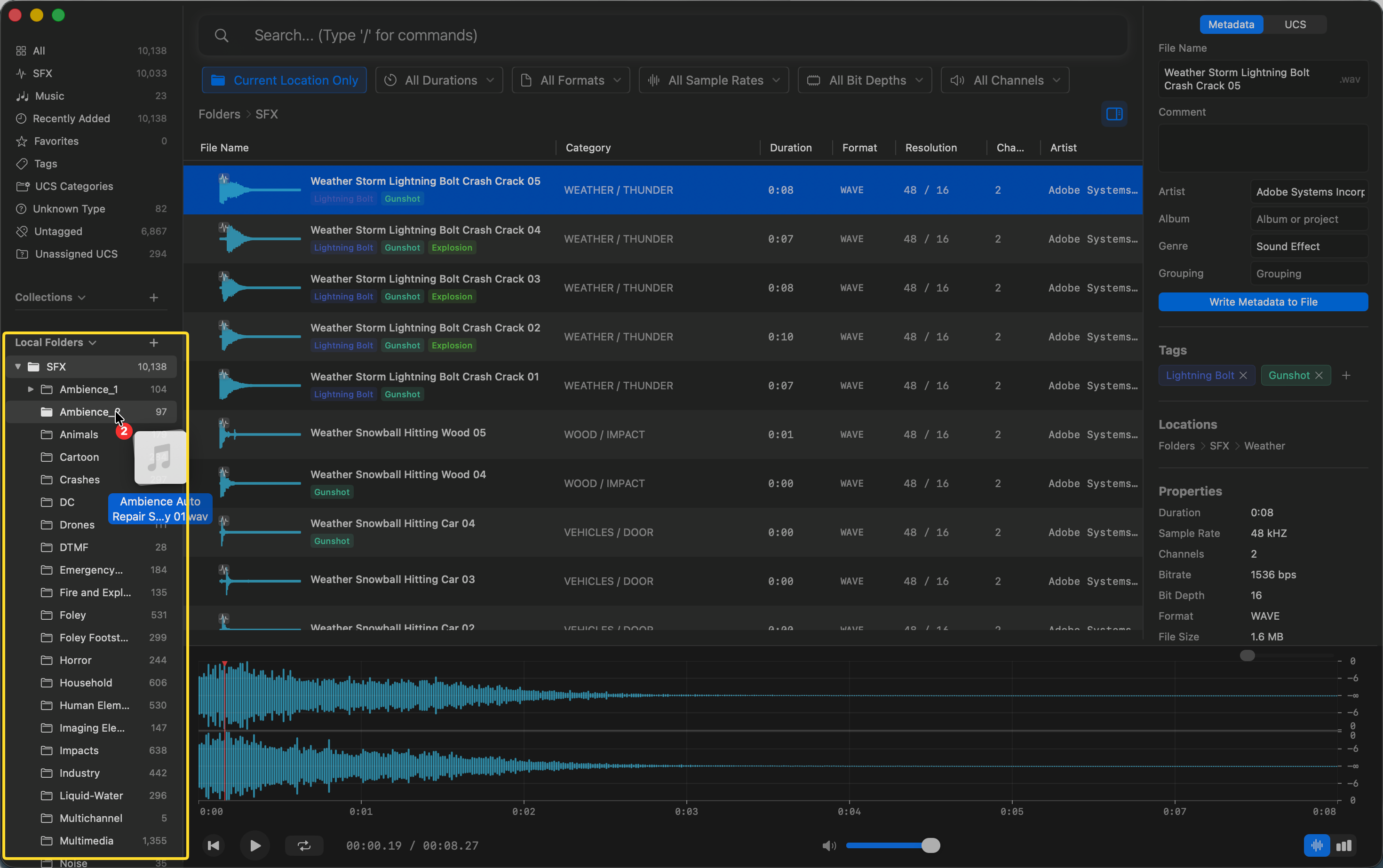1383x868 pixels.
Task: Remove the Lightning Bolt tag
Action: tap(1243, 375)
